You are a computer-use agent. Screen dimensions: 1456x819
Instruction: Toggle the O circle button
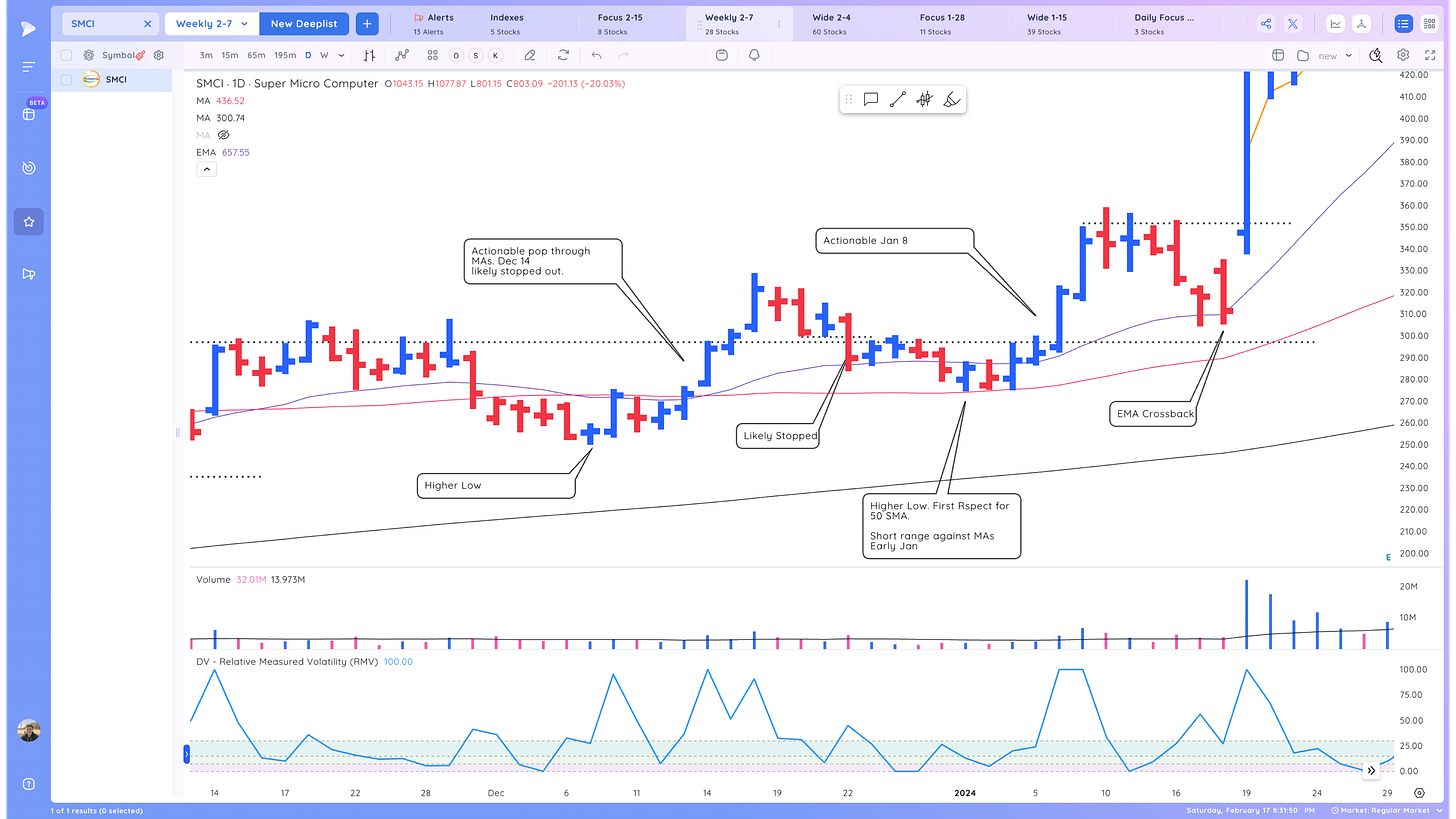(456, 56)
